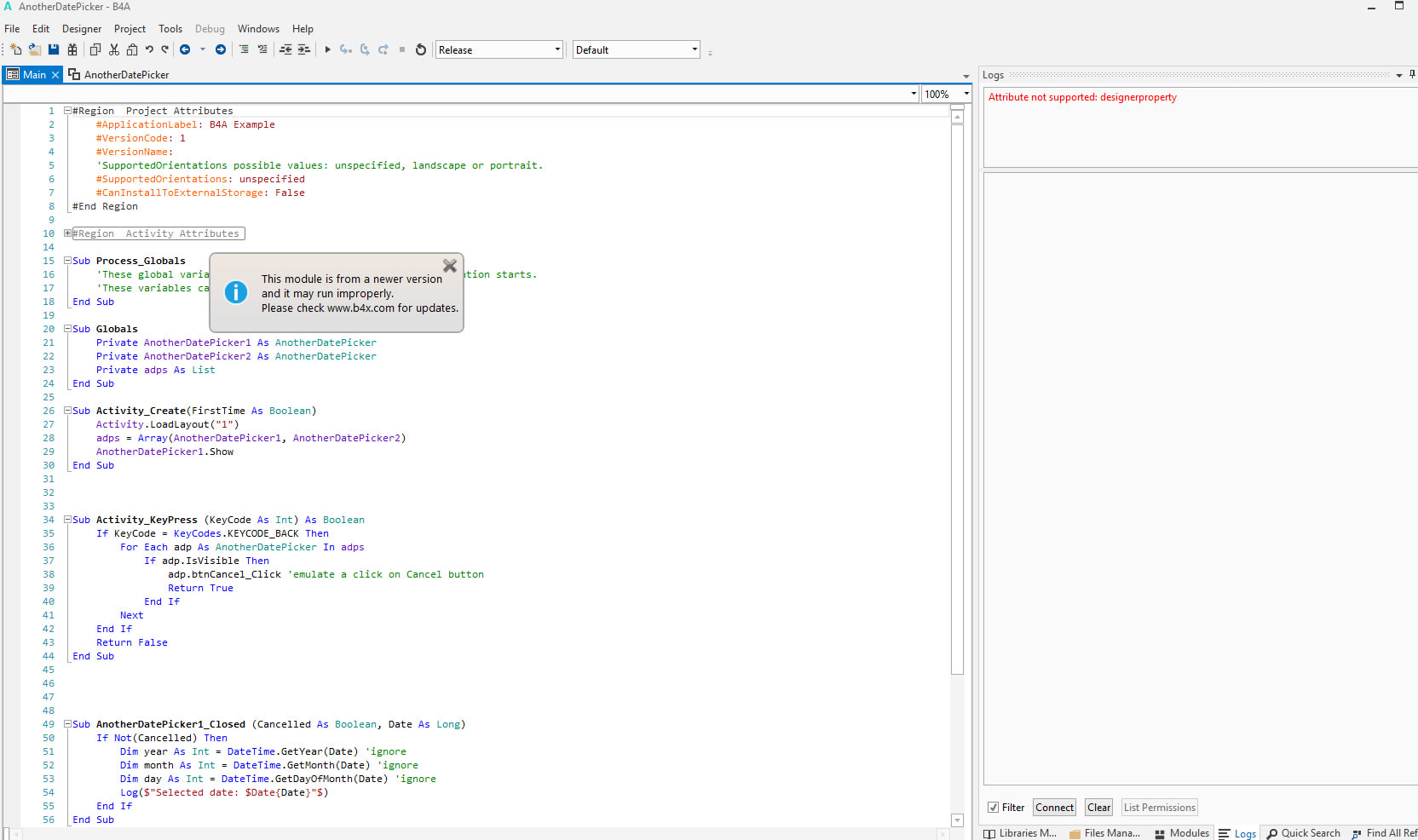Dismiss the newer version notification popup
The height and width of the screenshot is (840, 1418).
point(450,267)
